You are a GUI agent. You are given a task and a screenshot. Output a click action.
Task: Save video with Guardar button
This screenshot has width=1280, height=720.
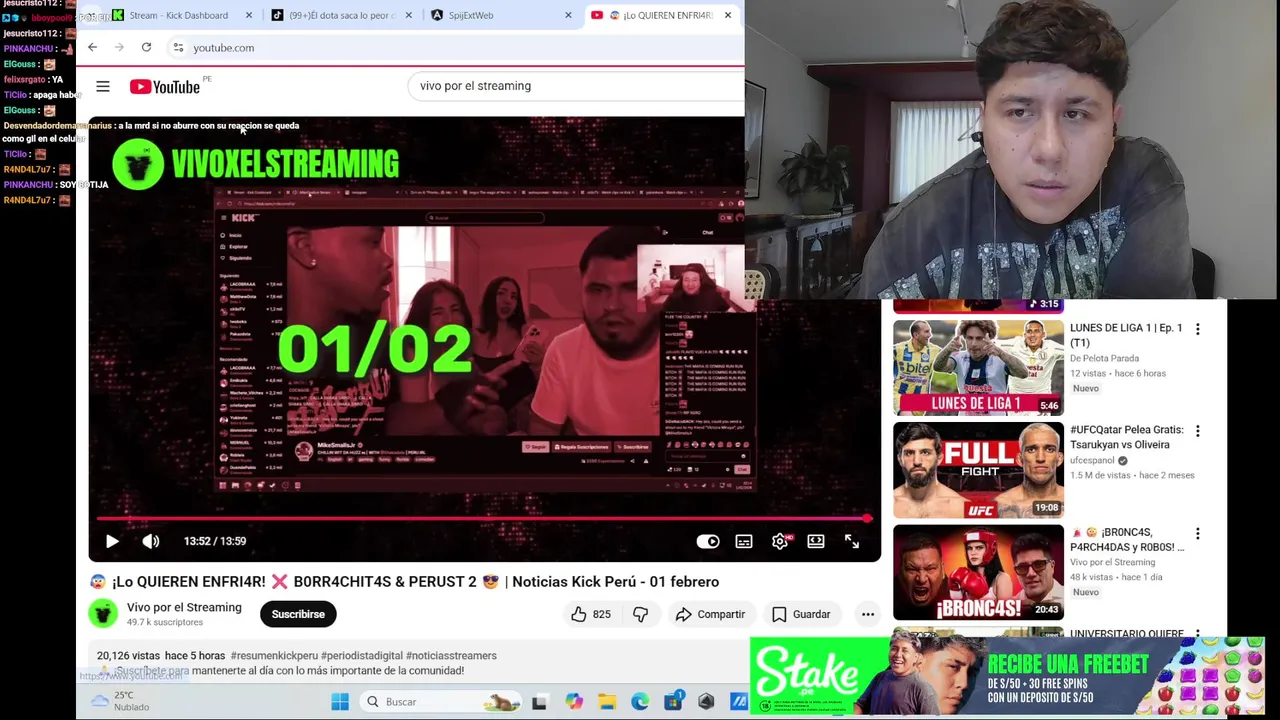tap(801, 614)
